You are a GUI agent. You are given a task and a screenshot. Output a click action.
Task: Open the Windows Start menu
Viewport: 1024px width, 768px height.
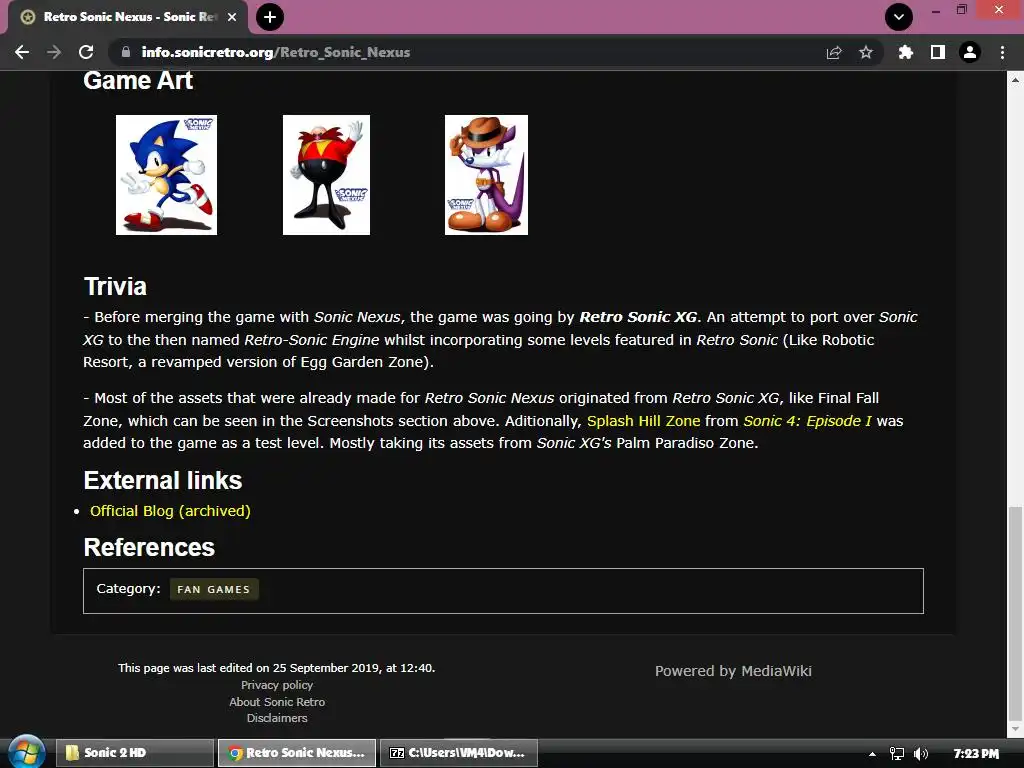[26, 752]
